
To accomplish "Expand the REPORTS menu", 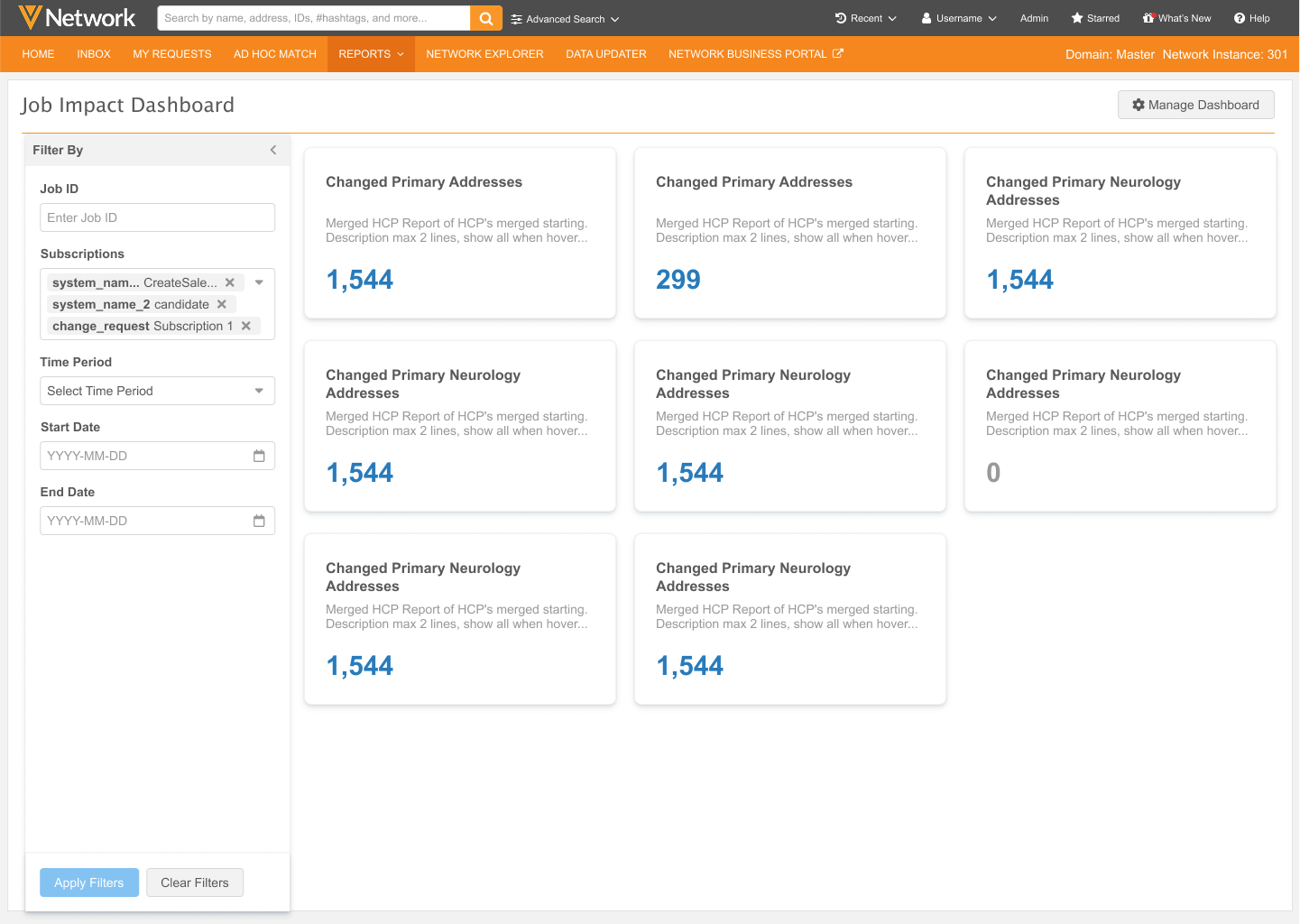I will point(371,54).
